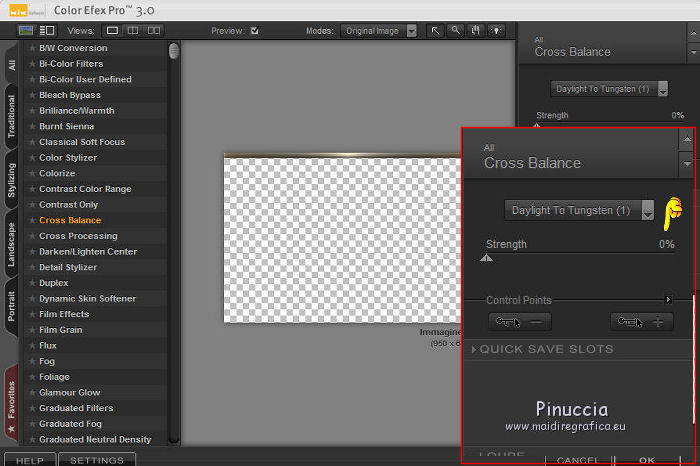Select the zoom magnifier tool

(455, 30)
